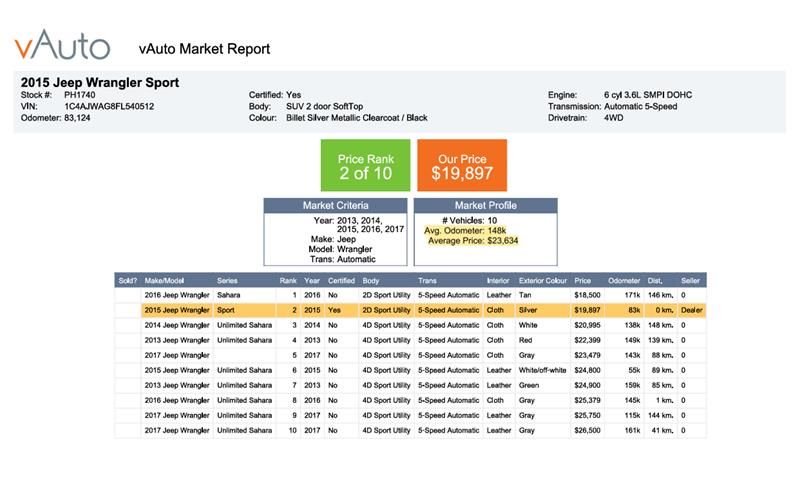Sort by the Odometer column header
Screen dimensions: 800x479
pos(624,281)
